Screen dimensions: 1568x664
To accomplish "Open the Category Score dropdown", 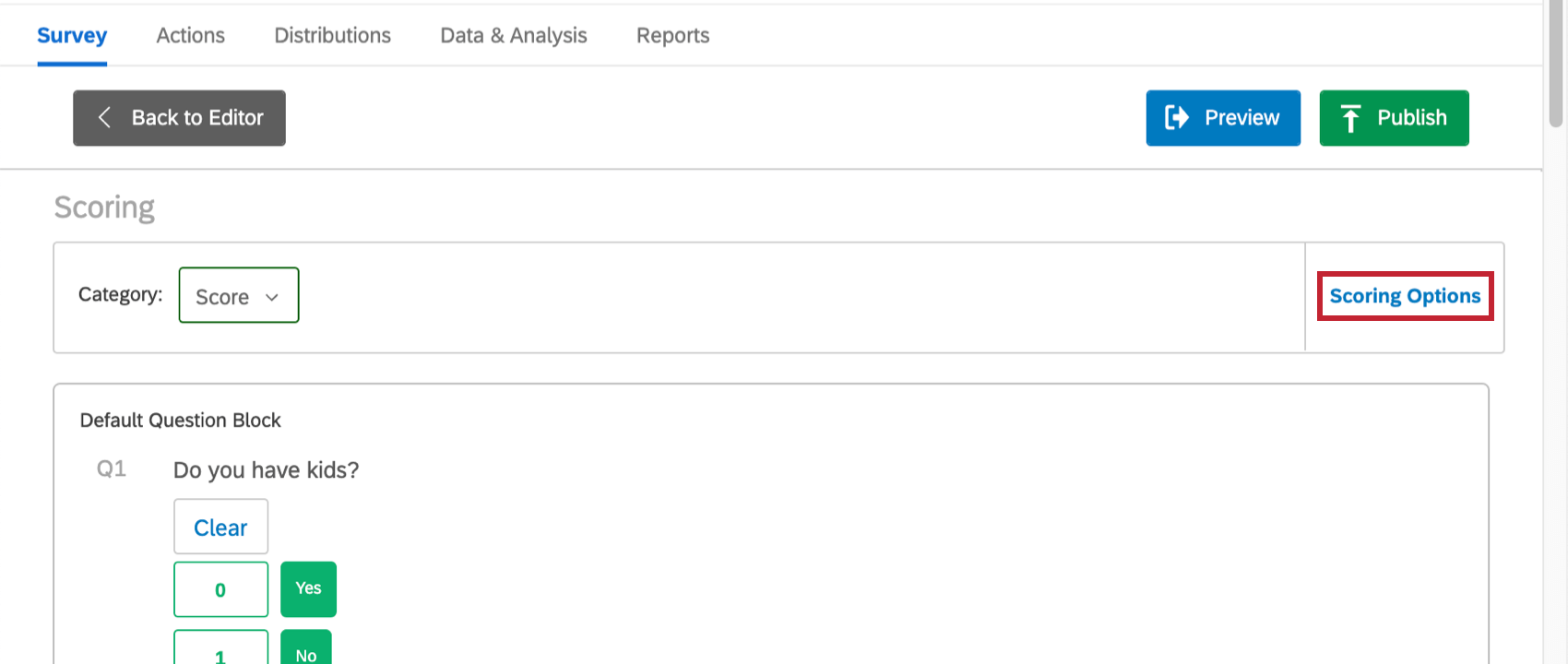I will coord(238,295).
